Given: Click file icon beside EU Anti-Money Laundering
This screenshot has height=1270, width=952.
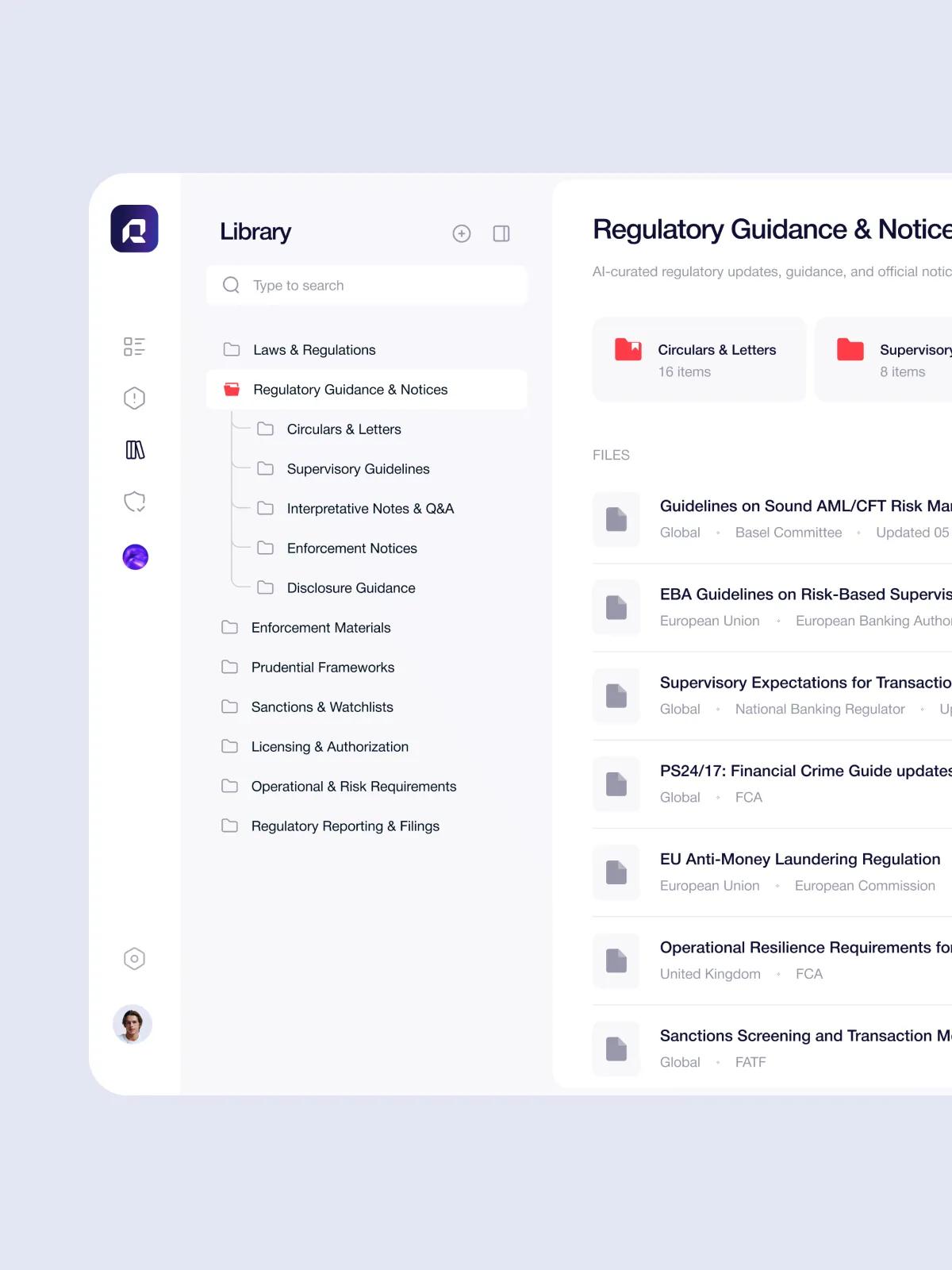Looking at the screenshot, I should point(616,872).
